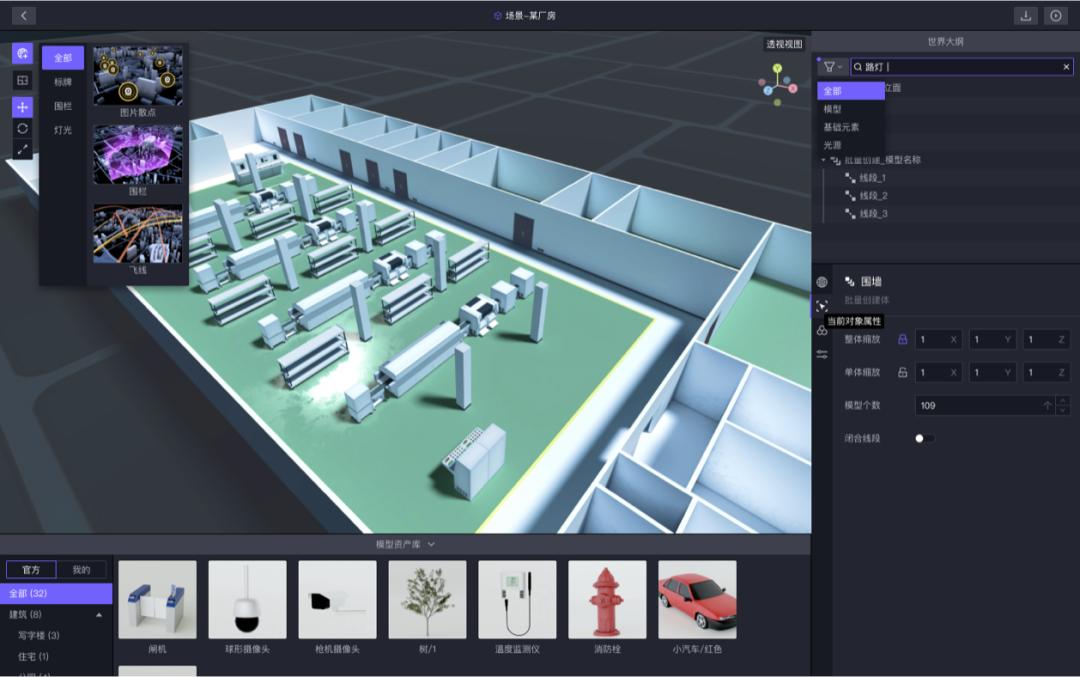
Task: Open the split view icon below the scene icon
Action: (22, 82)
